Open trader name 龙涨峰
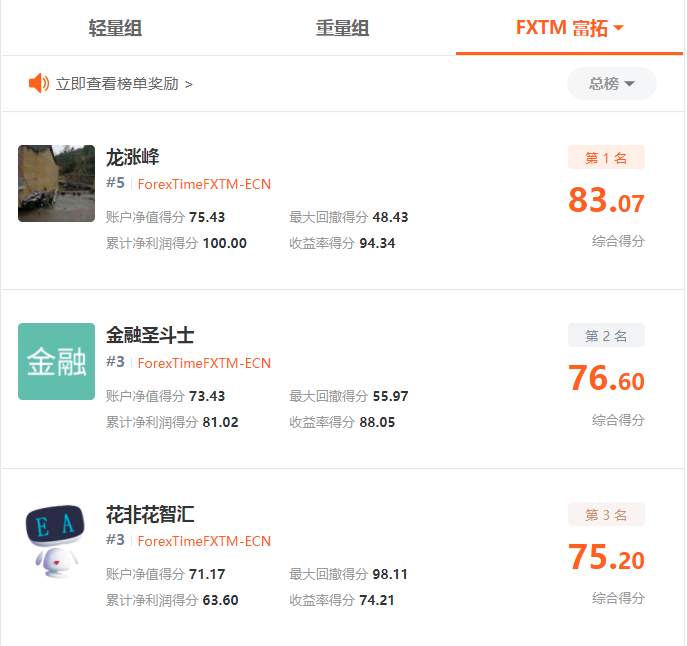This screenshot has height=646, width=687. click(133, 157)
